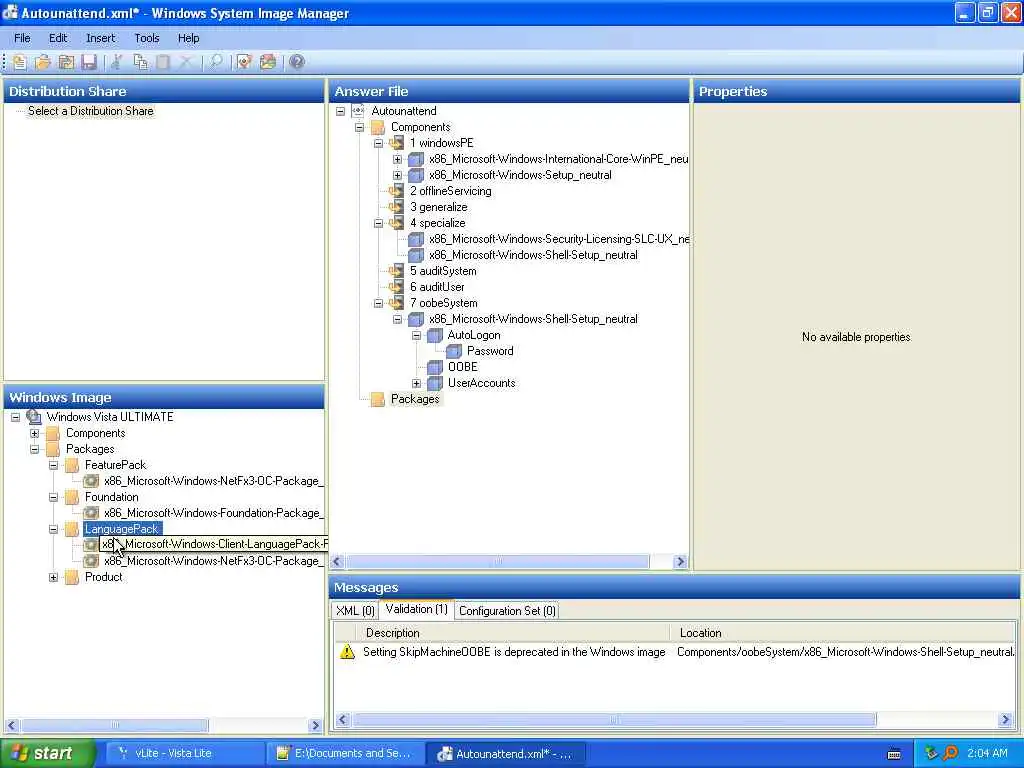The image size is (1024, 768).
Task: Switch to the Validation (1) tab
Action: tap(417, 609)
